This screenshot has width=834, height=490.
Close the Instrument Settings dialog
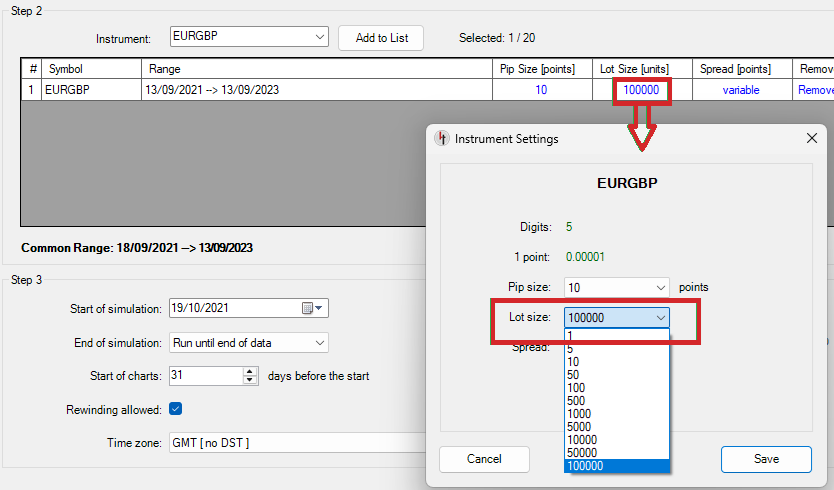(811, 138)
